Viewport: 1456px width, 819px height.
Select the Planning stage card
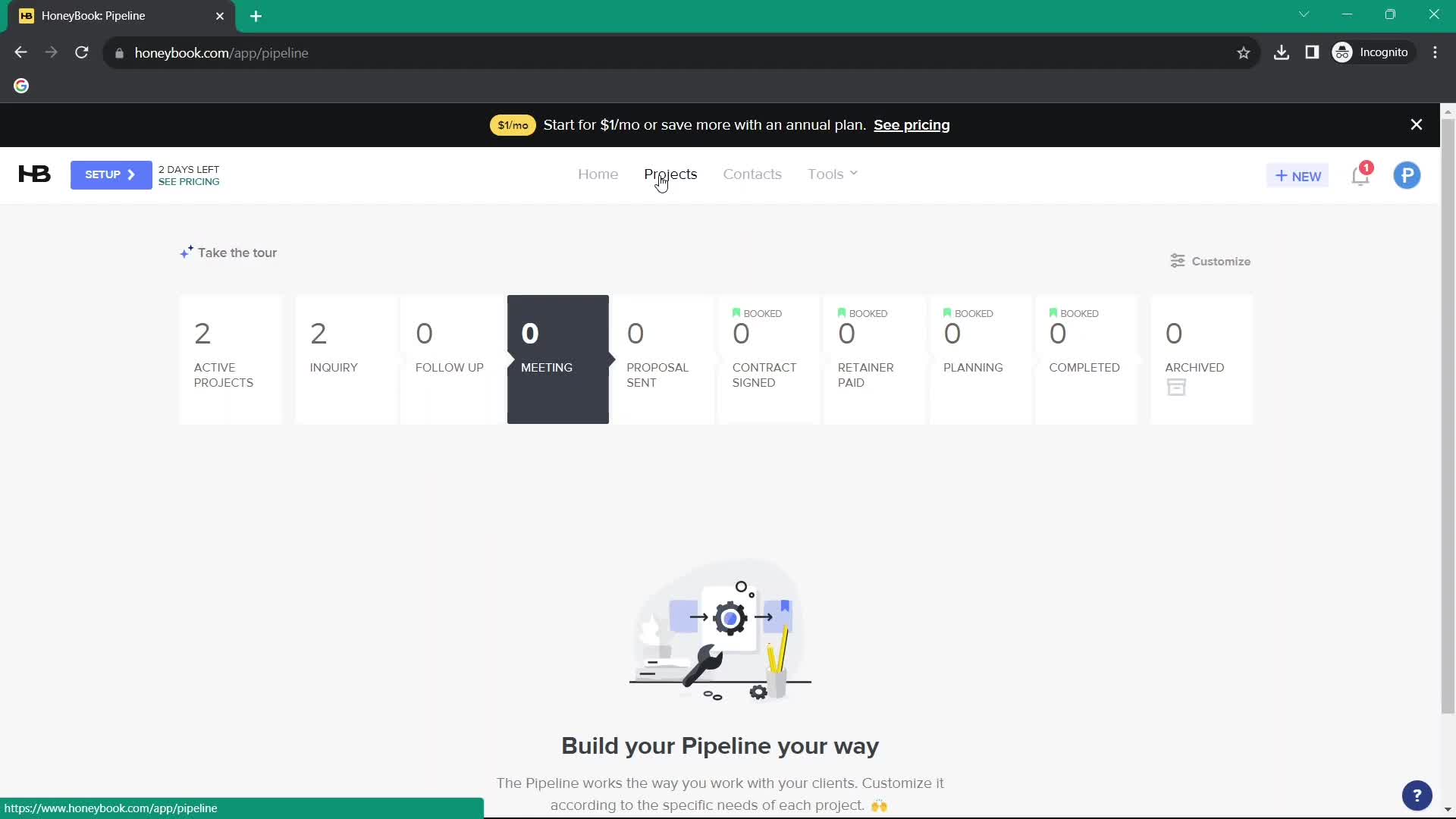(x=980, y=359)
